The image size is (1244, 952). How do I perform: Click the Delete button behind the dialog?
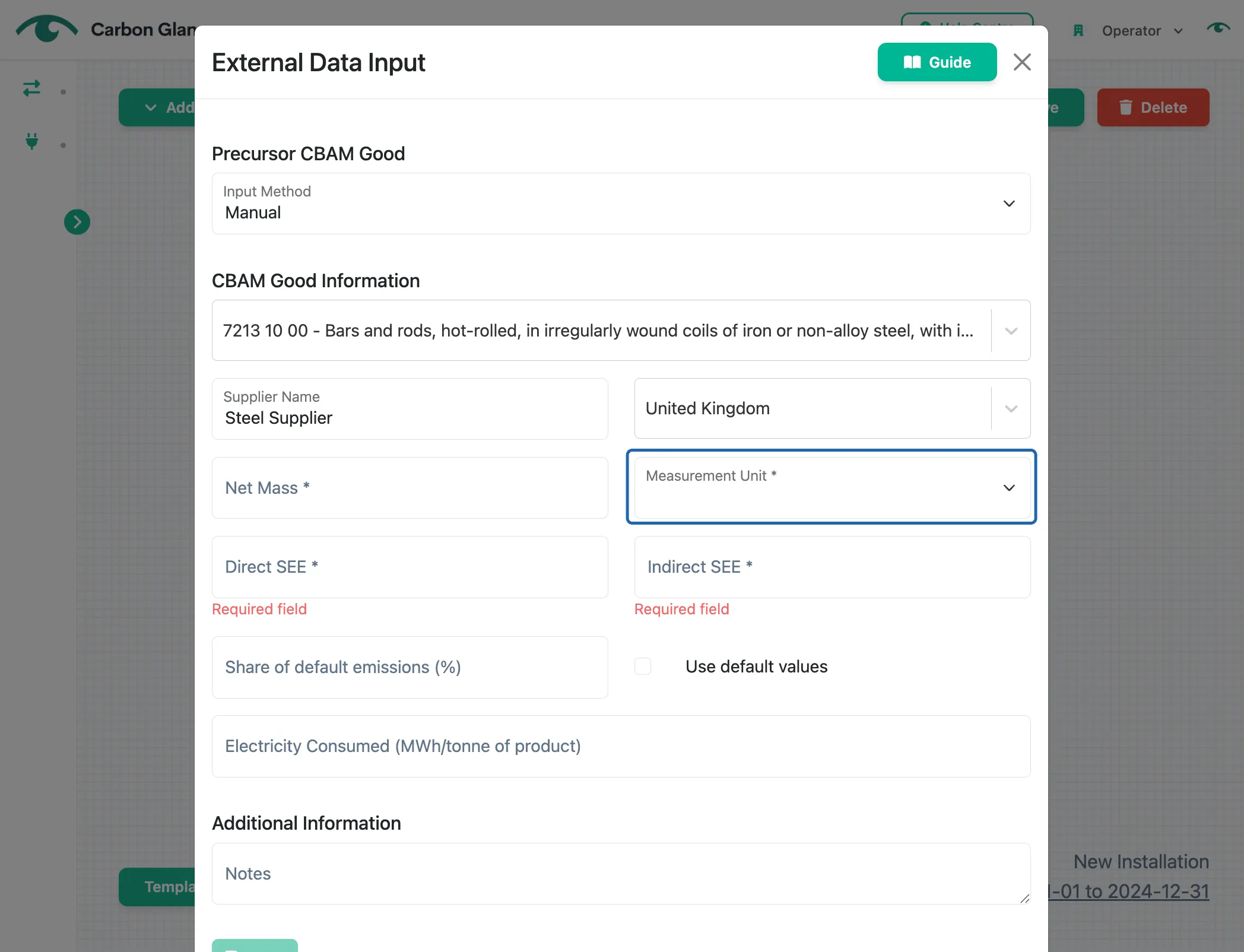pos(1153,107)
